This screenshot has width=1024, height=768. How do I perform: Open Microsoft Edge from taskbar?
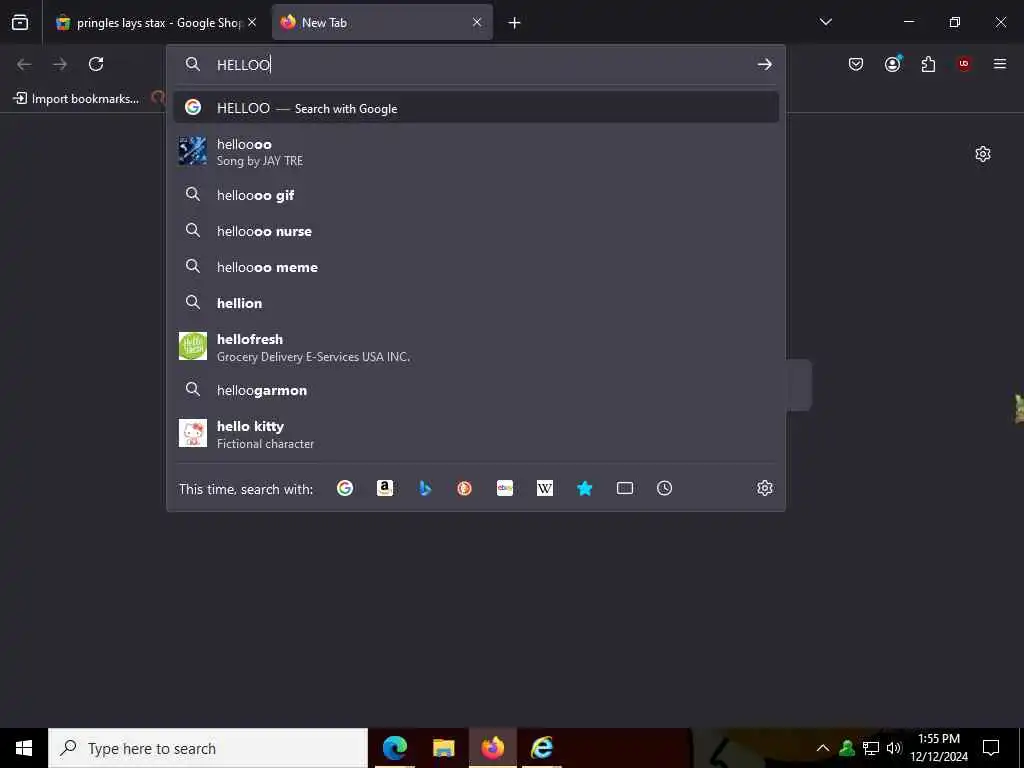[x=394, y=748]
